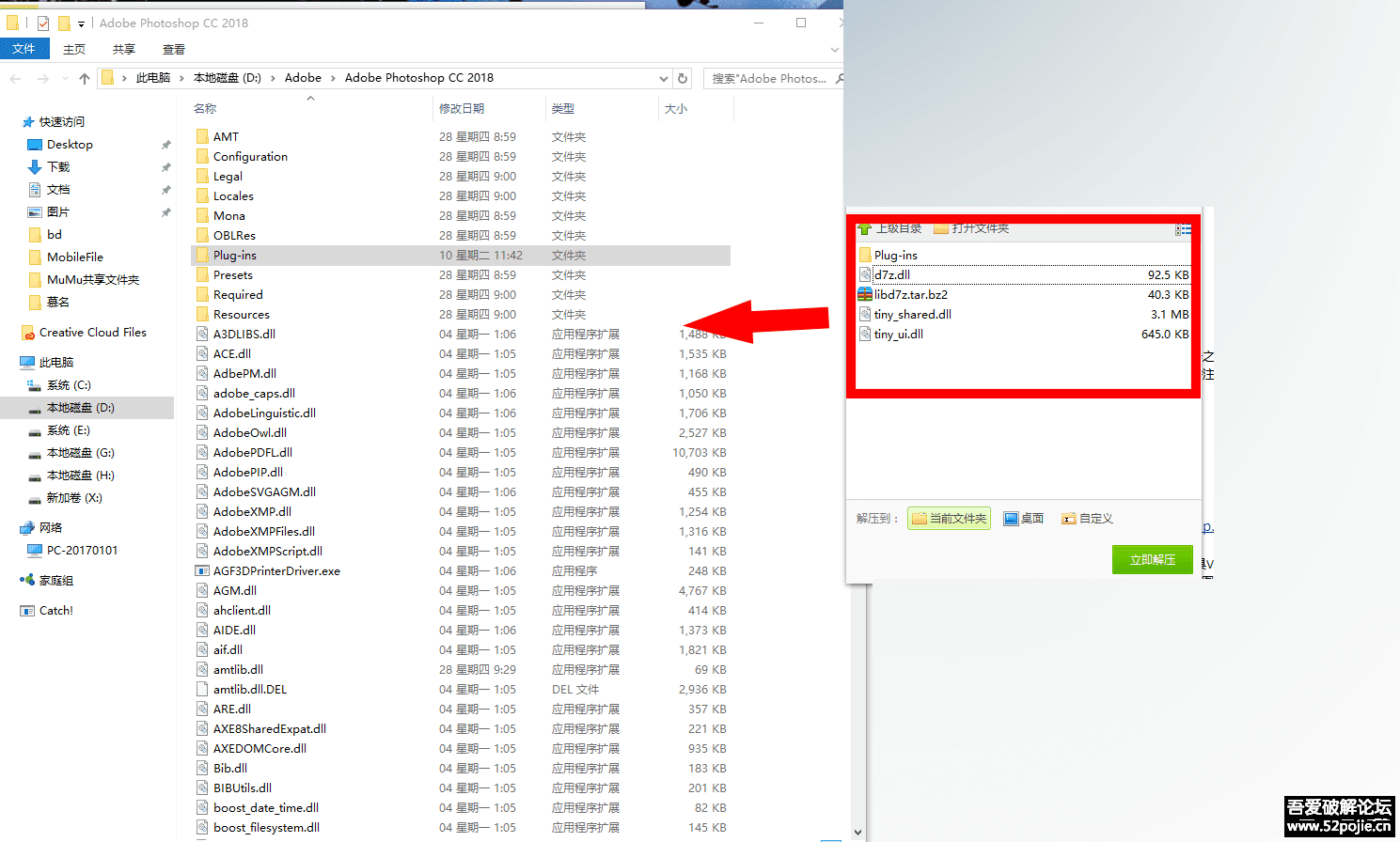Select 网络 in navigation pane

point(51,528)
